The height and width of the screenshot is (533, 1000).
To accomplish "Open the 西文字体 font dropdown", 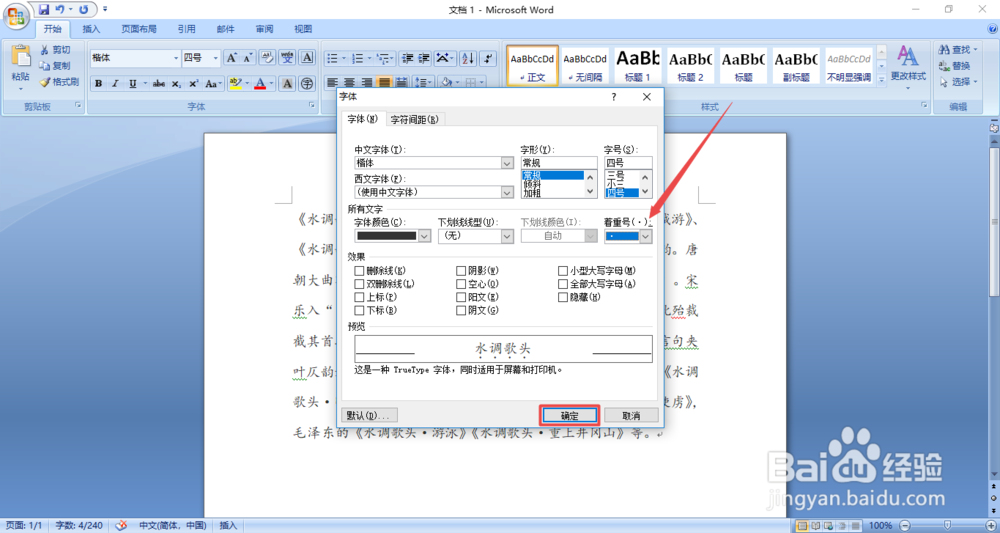I will (507, 192).
